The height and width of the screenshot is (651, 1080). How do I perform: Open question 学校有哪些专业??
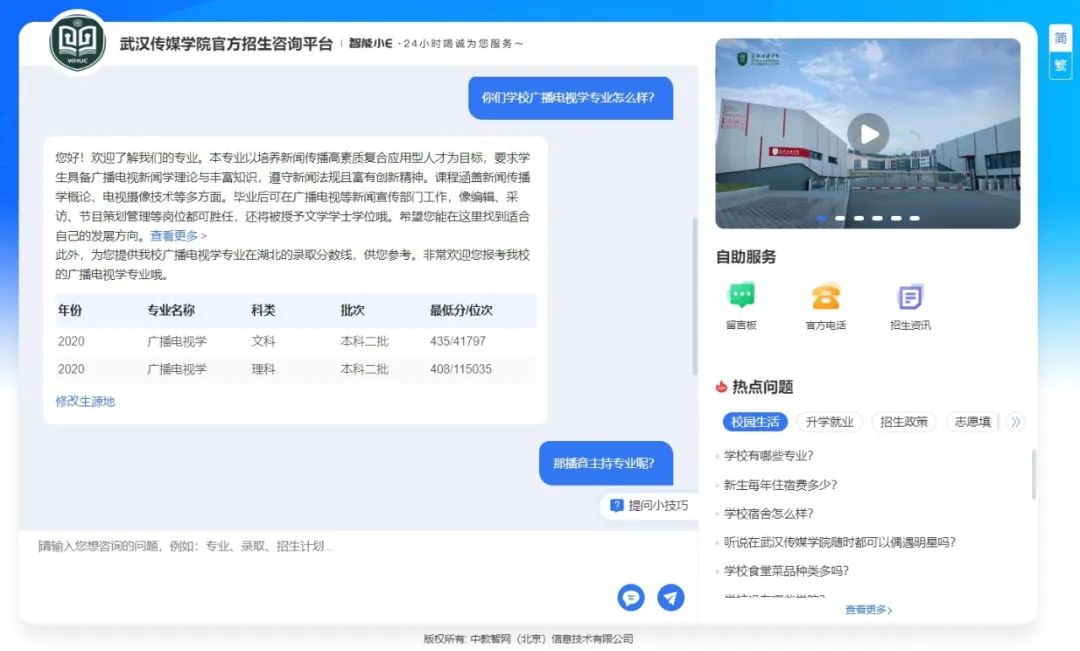click(x=768, y=456)
